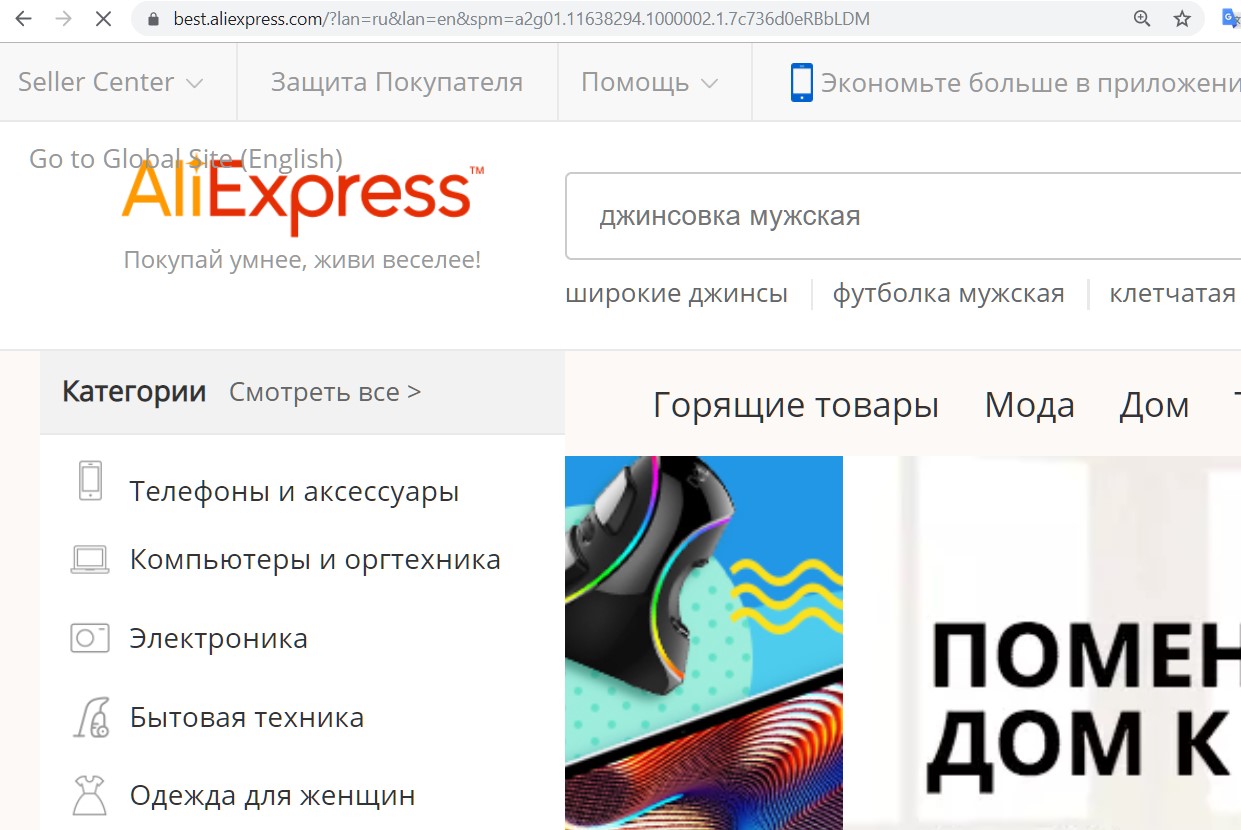This screenshot has width=1241, height=830.
Task: Click the browser back arrow
Action: pos(22,19)
